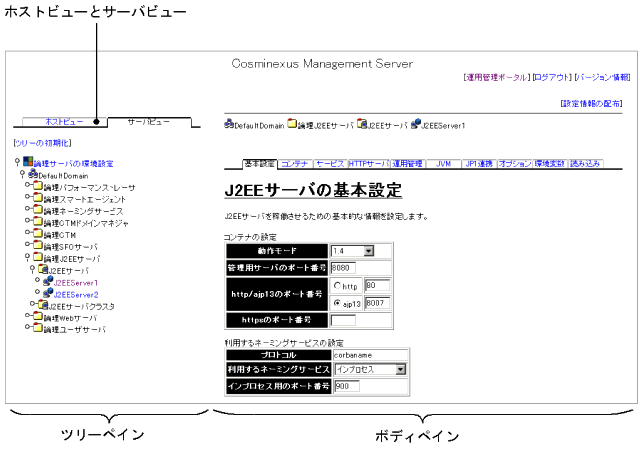Click the インプロセス用のポート番号 field (900)
This screenshot has width=640, height=456.
coord(347,386)
